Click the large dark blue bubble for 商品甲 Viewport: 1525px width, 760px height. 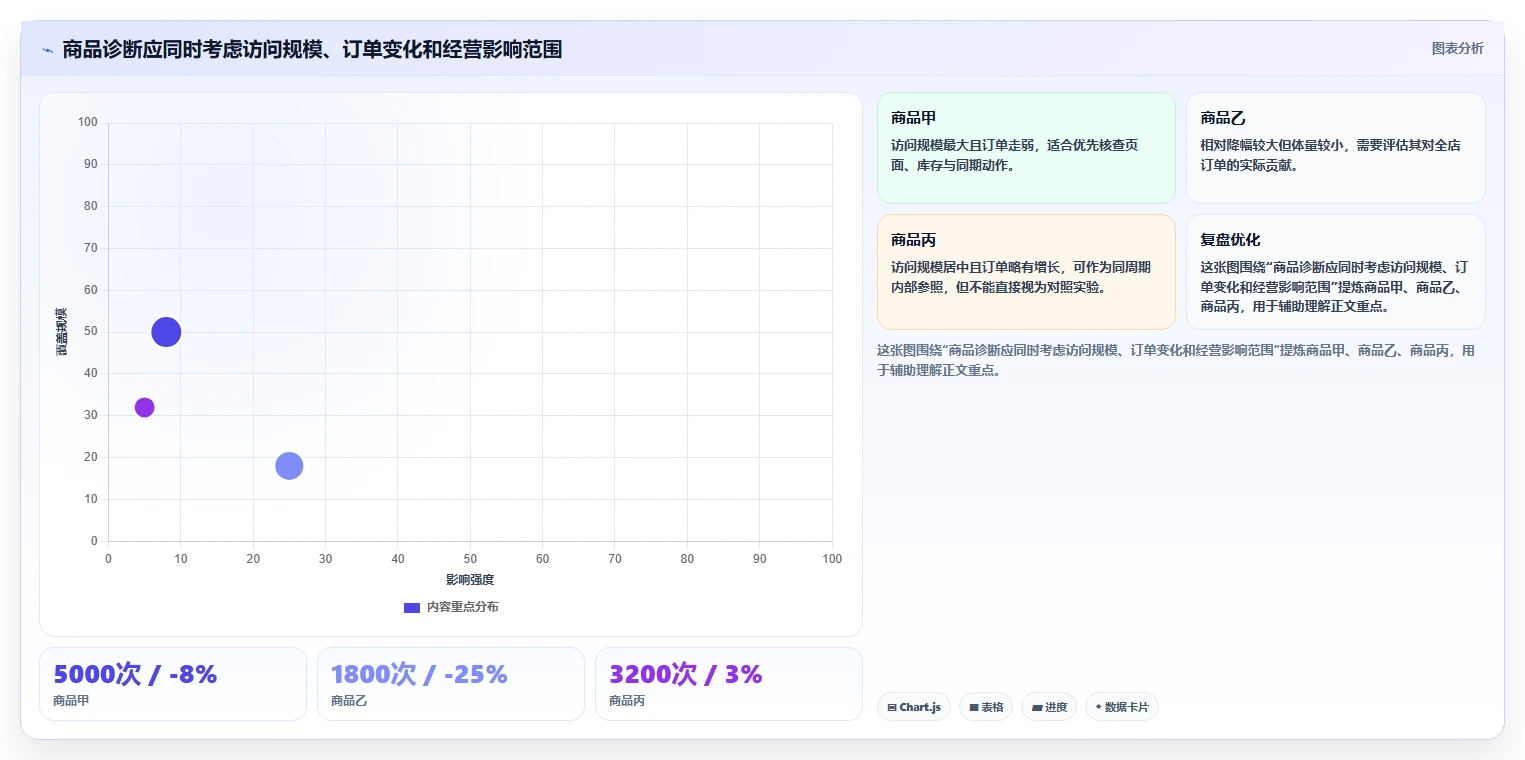tap(166, 332)
